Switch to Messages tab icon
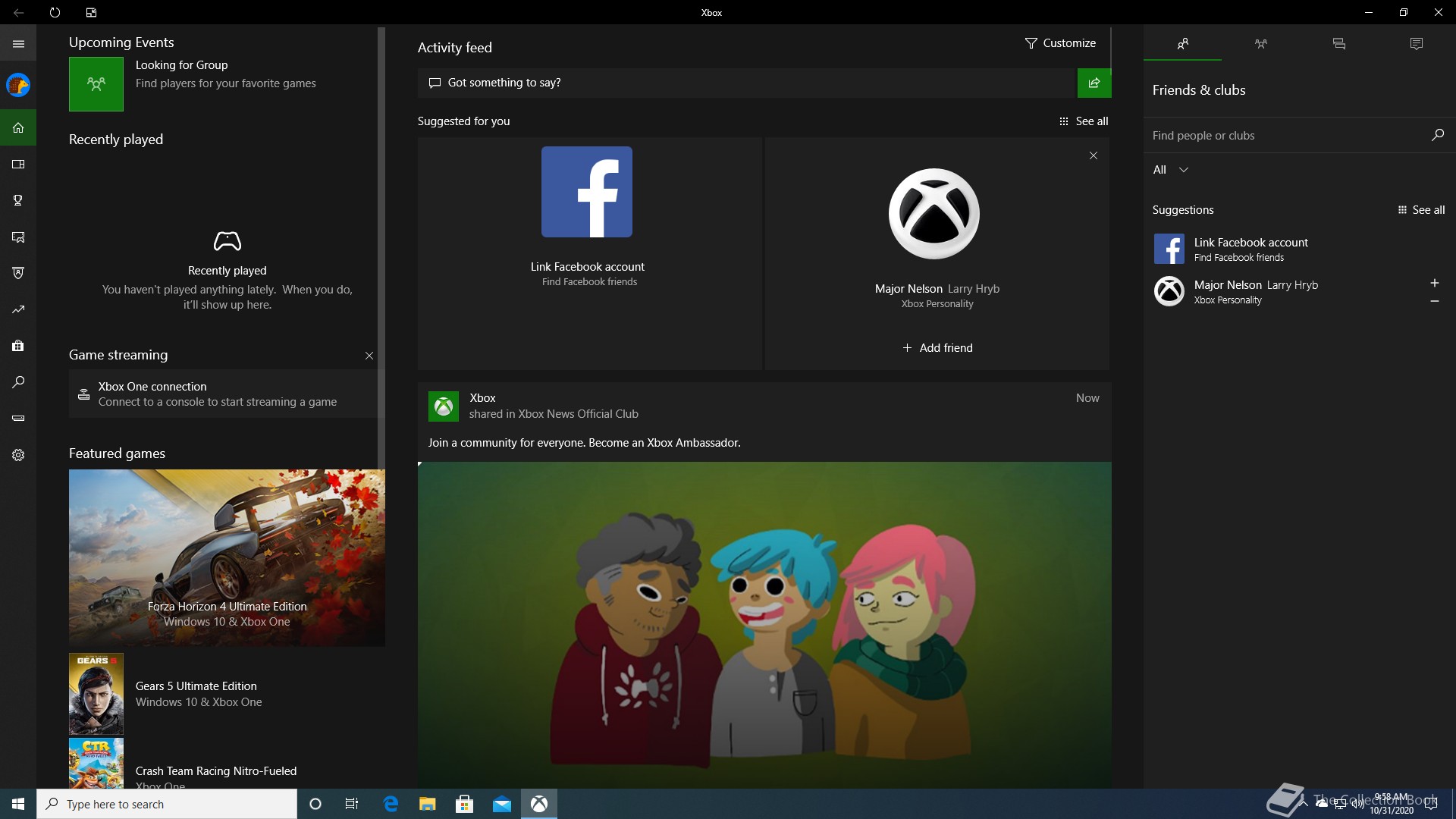 pyautogui.click(x=1338, y=44)
